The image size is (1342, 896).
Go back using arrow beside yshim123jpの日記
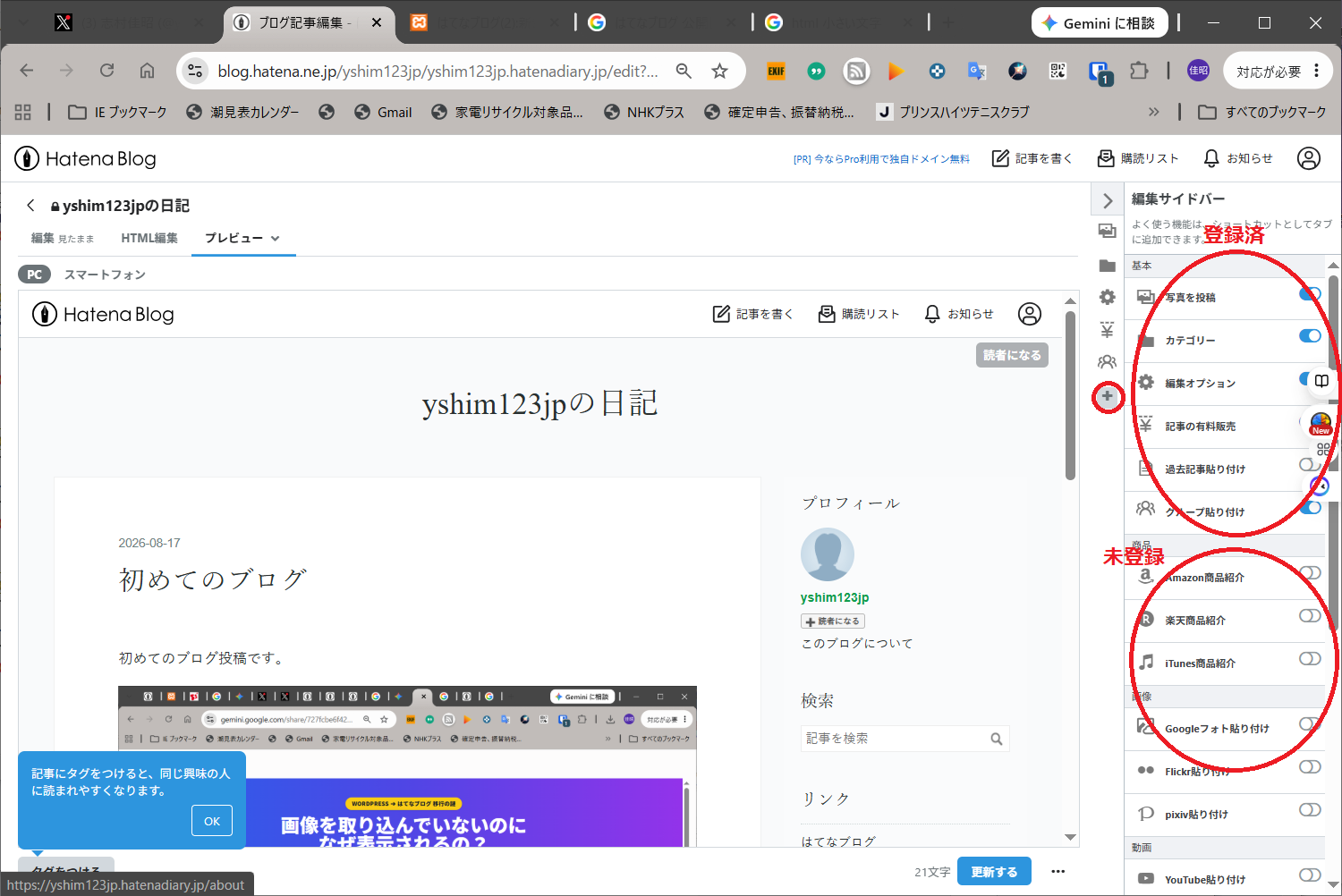[30, 206]
